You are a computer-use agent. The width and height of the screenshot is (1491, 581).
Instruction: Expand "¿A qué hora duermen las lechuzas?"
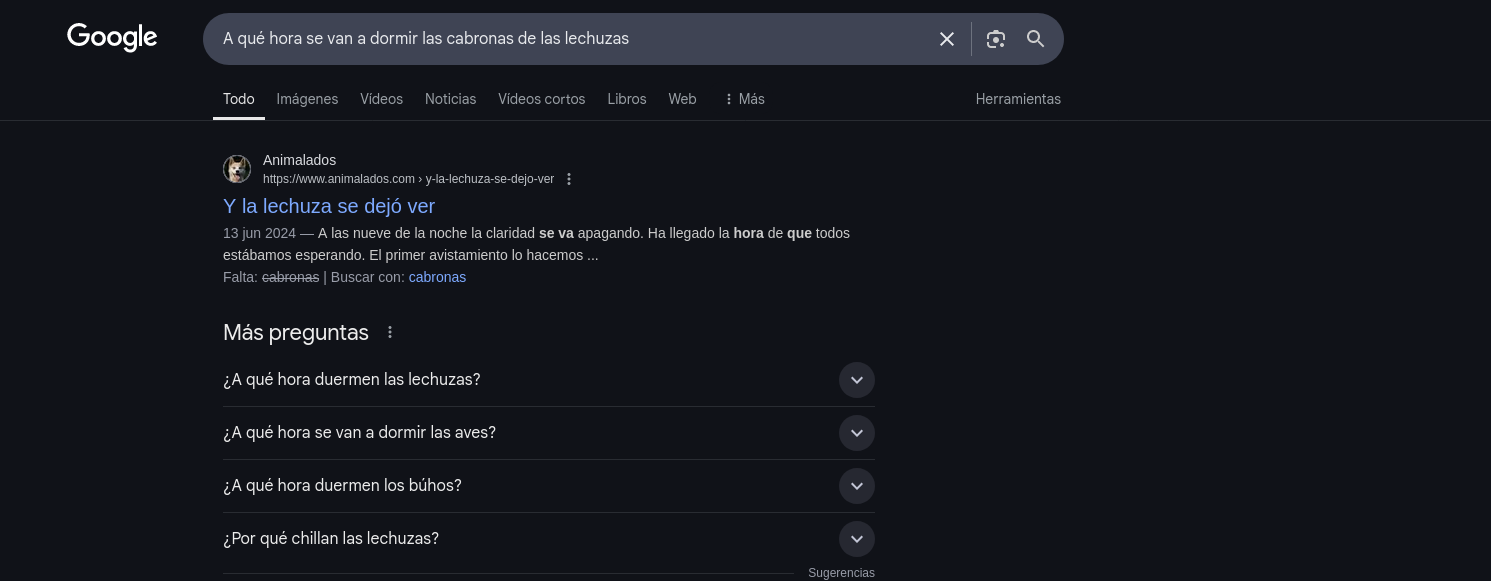click(549, 380)
